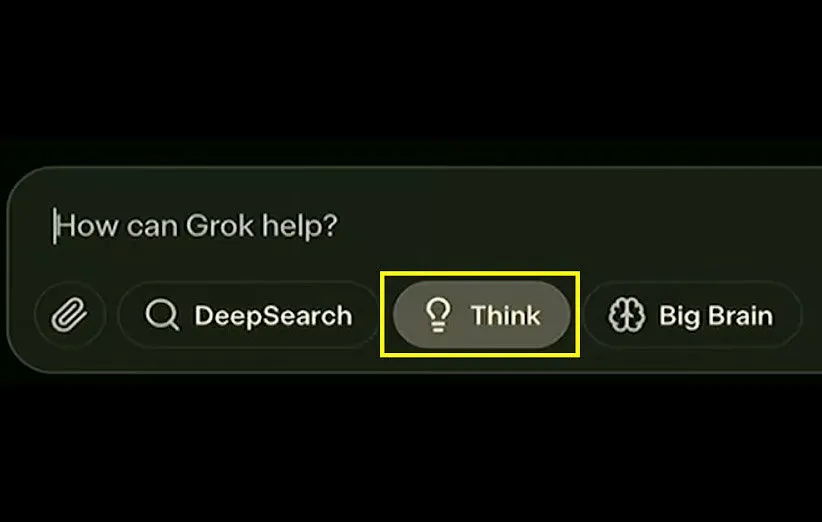Image resolution: width=822 pixels, height=522 pixels.
Task: Click the magnifying glass icon in DeepSearch
Action: 162,315
